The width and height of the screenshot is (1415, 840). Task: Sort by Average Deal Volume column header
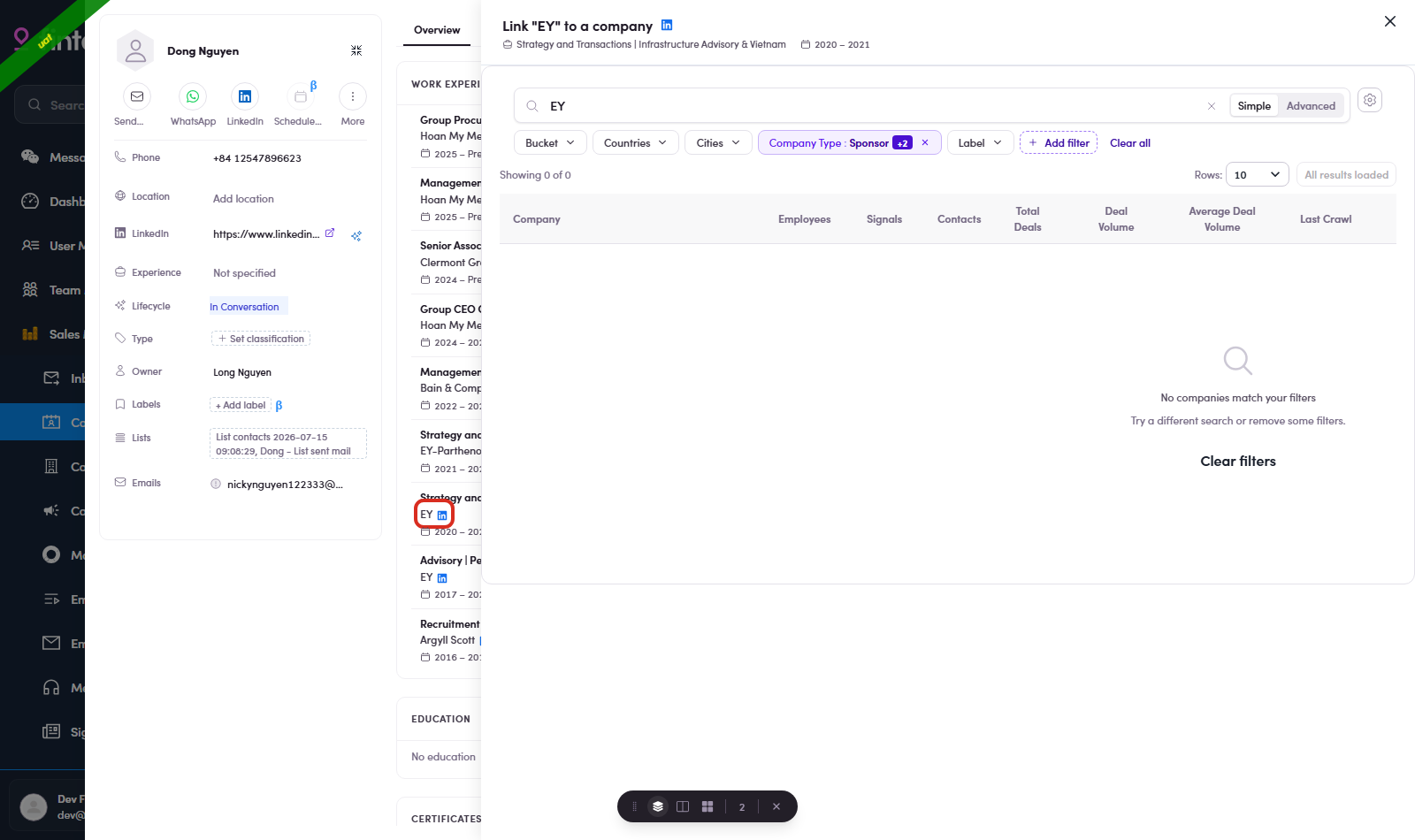1222,219
